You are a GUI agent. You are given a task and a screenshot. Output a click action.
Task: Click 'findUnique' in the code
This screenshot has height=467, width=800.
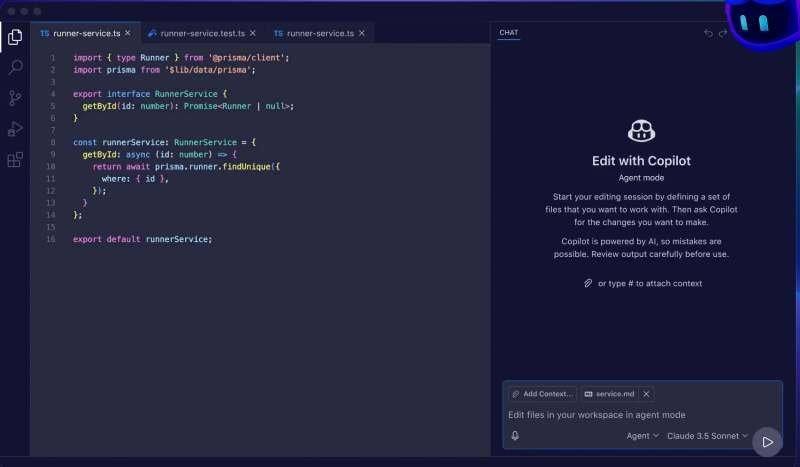[x=246, y=166]
